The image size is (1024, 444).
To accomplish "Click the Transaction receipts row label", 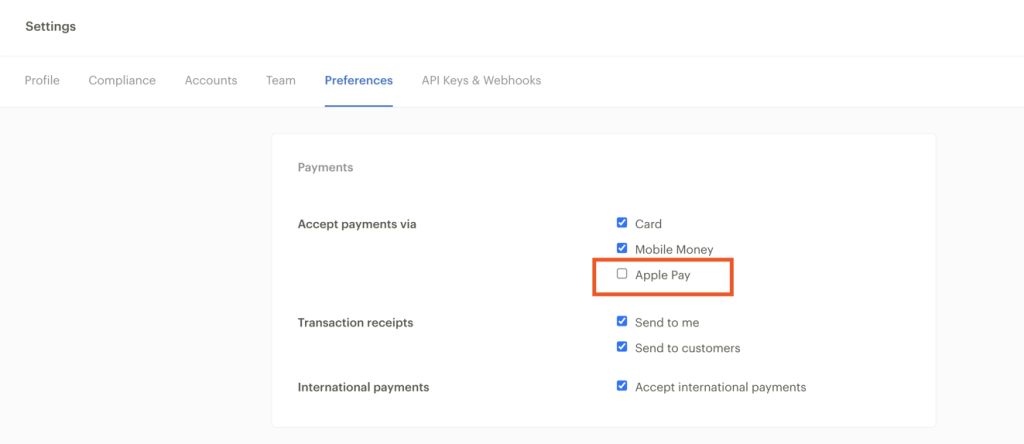I will 355,323.
